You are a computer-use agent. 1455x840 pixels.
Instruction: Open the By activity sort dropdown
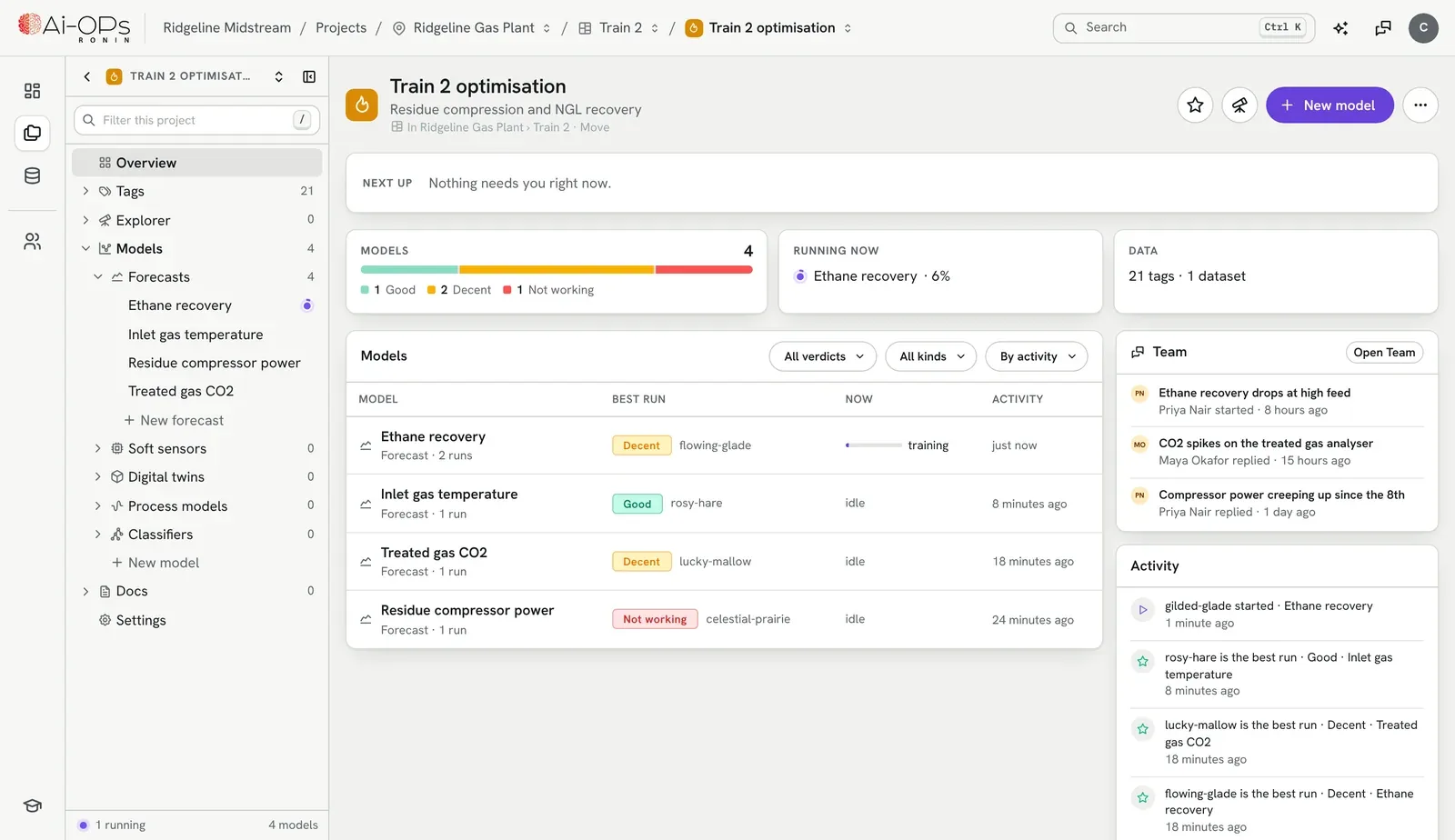(1037, 356)
